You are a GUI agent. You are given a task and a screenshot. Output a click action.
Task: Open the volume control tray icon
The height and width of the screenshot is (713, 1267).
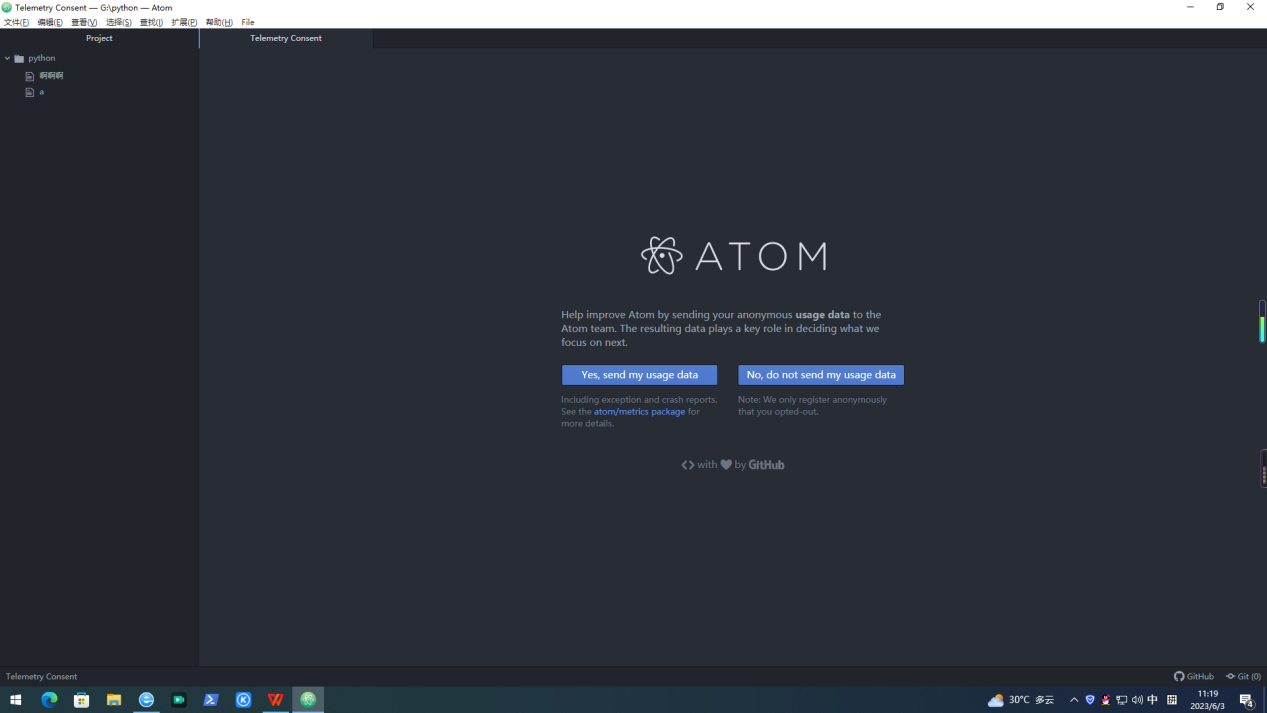(x=1137, y=700)
